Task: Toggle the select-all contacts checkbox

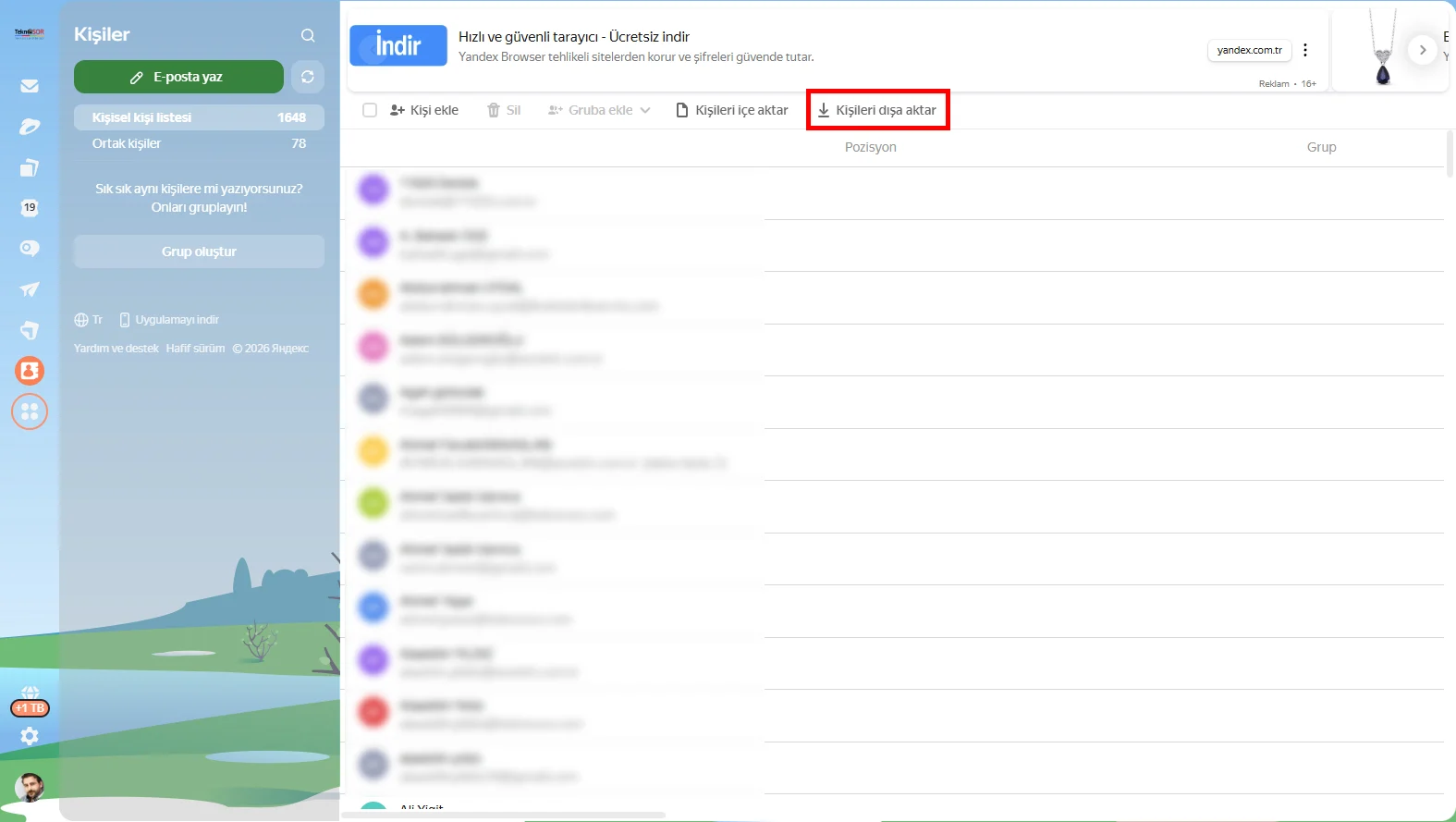Action: click(370, 110)
